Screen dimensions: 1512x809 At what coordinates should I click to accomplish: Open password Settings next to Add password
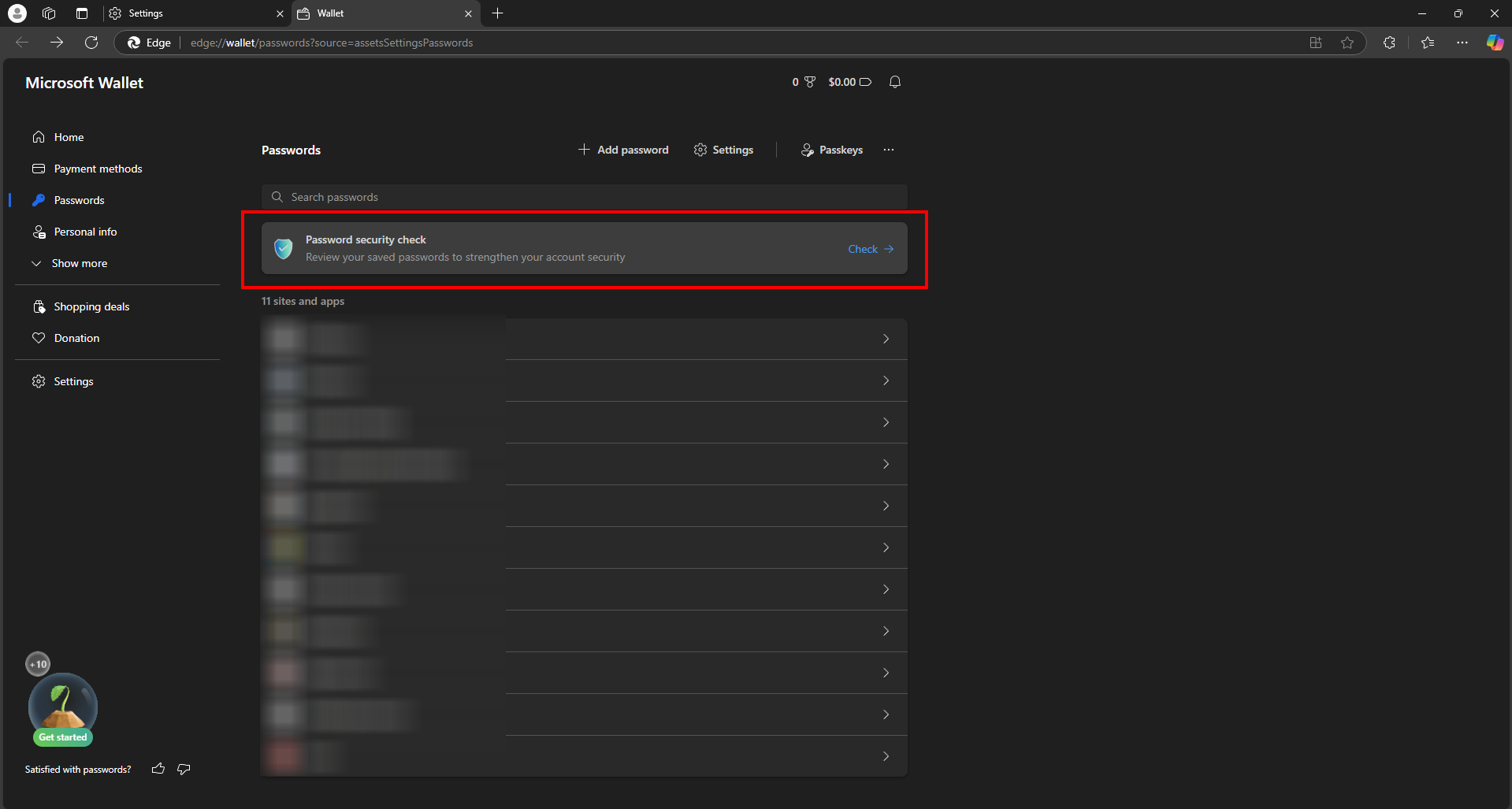tap(723, 150)
